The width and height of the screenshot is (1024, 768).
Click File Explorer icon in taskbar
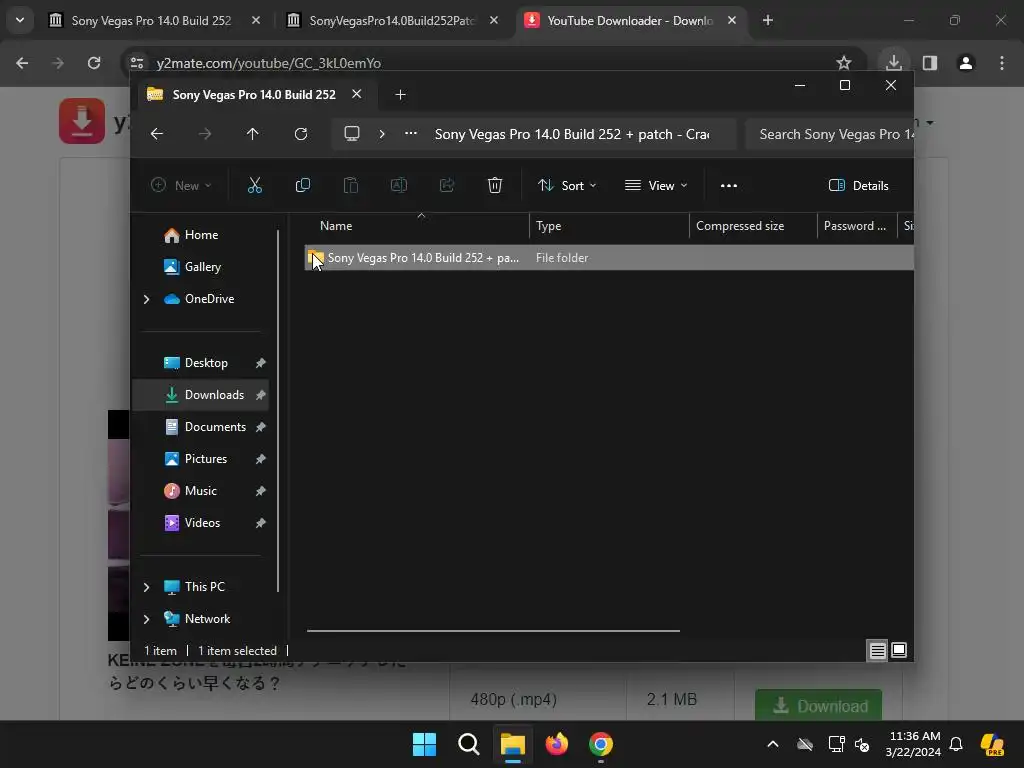point(513,744)
